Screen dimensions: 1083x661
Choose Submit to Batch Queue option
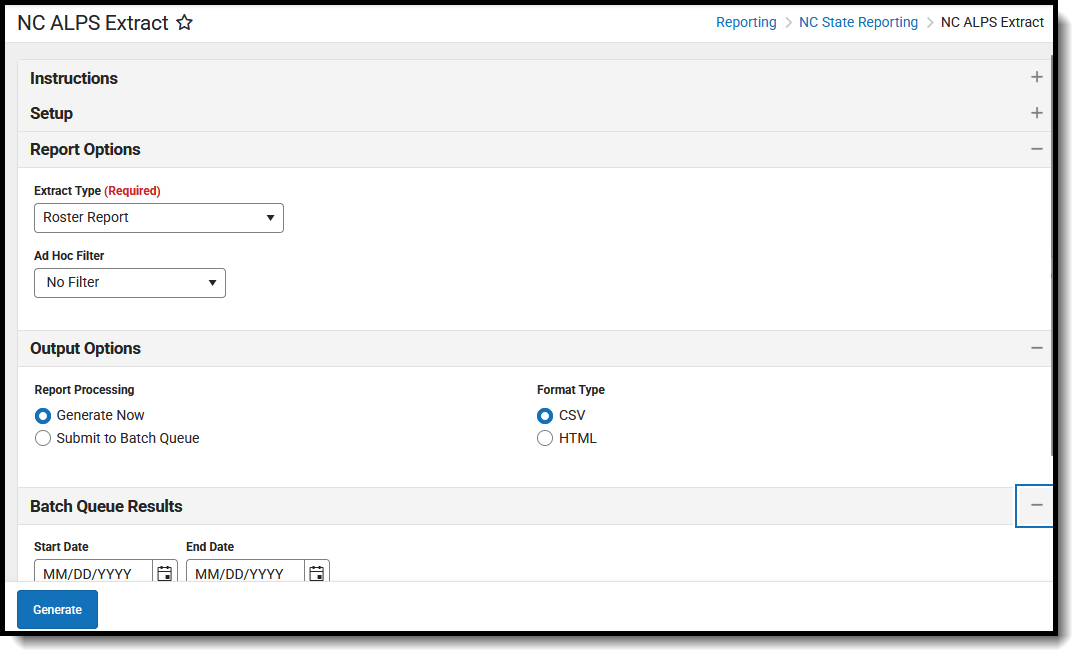pos(43,438)
